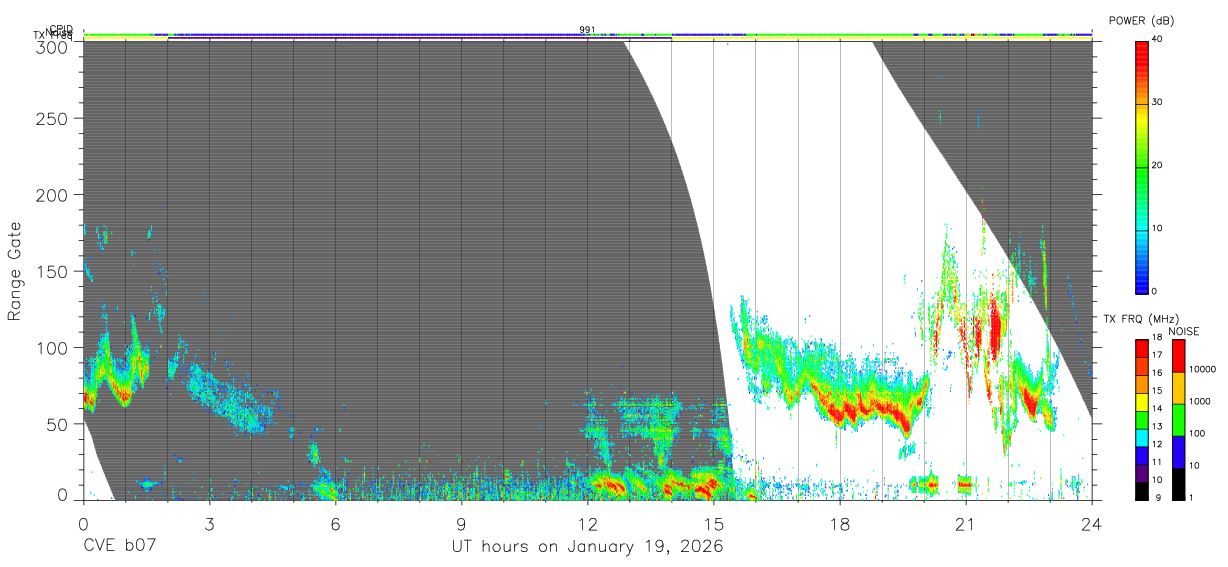Click the yellow TX FRQ swatch between 15 and 14
This screenshot has width=1228, height=567.
click(x=1140, y=402)
